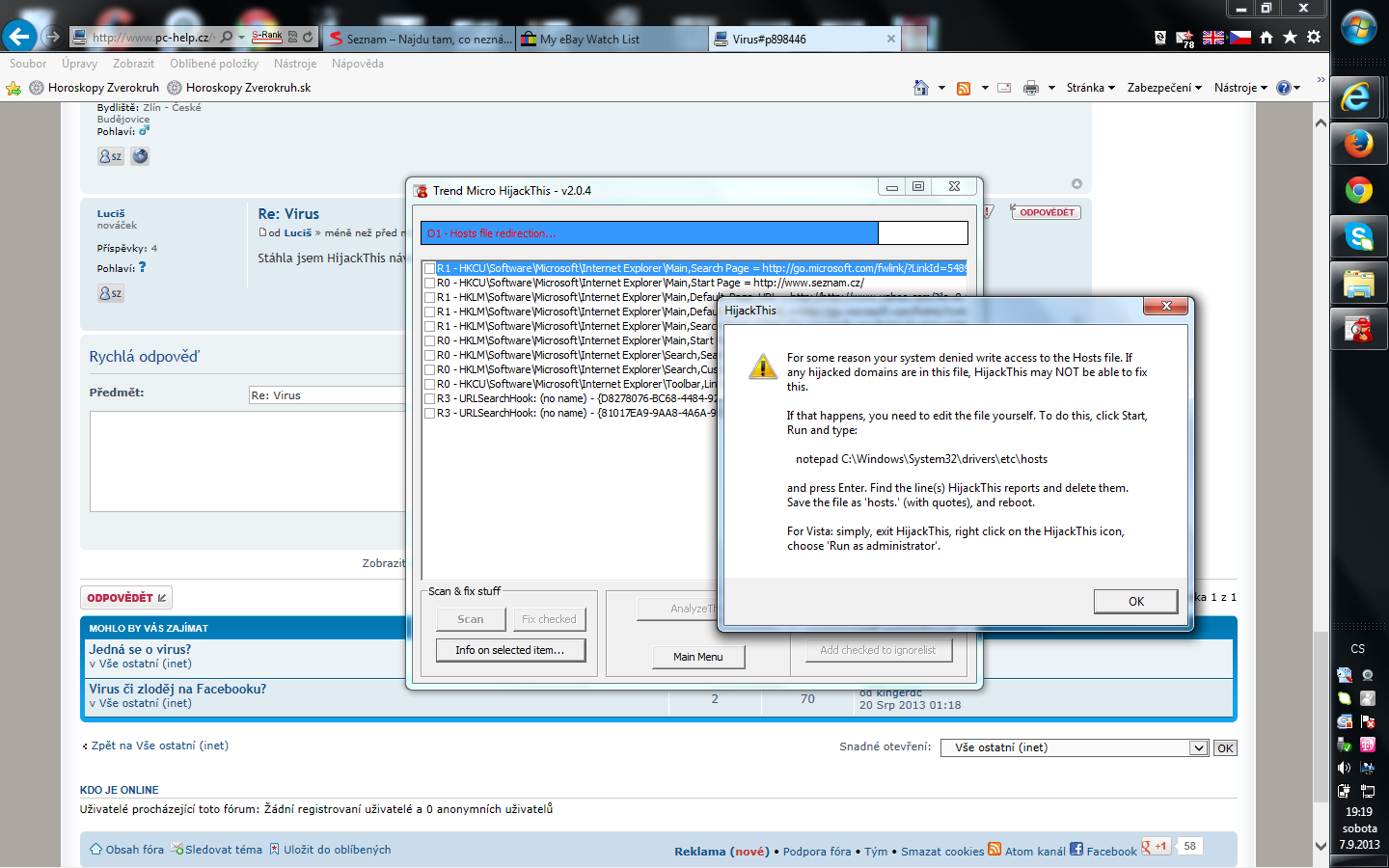
Task: Click the S-Rank indicator in address bar
Action: pyautogui.click(x=267, y=37)
